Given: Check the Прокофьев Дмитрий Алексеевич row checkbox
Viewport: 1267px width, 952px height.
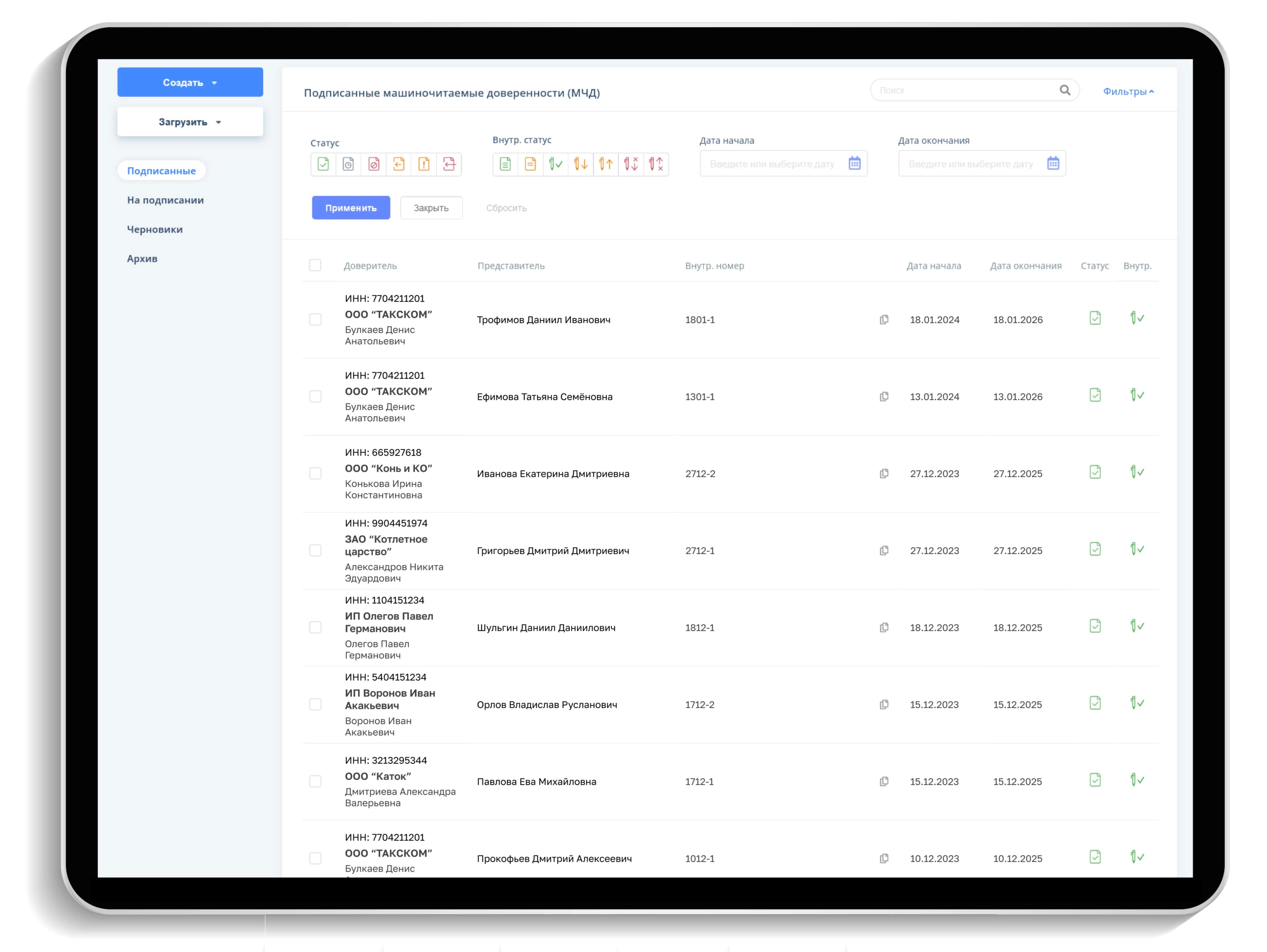Looking at the screenshot, I should tap(315, 858).
